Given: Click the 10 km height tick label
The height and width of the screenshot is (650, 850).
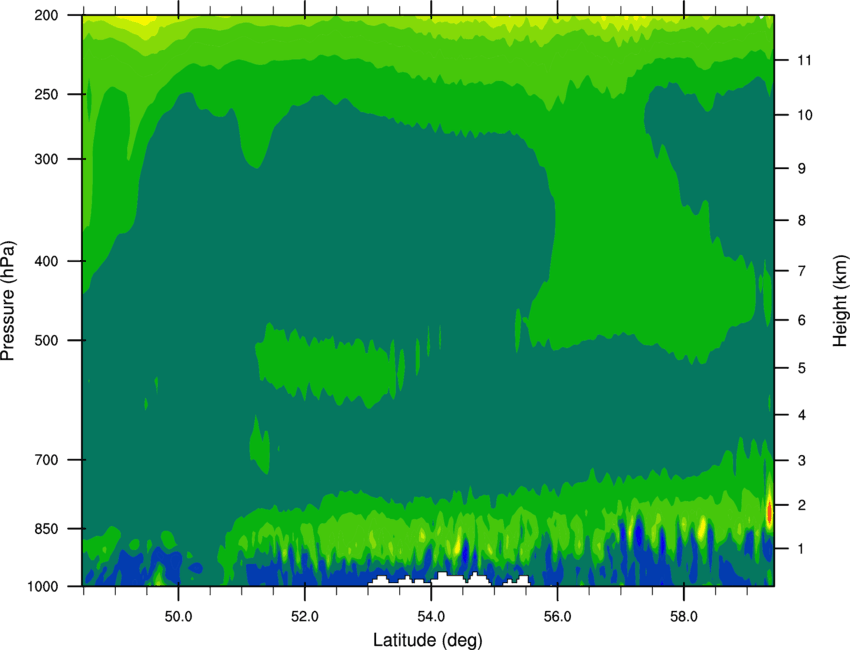Looking at the screenshot, I should point(804,115).
